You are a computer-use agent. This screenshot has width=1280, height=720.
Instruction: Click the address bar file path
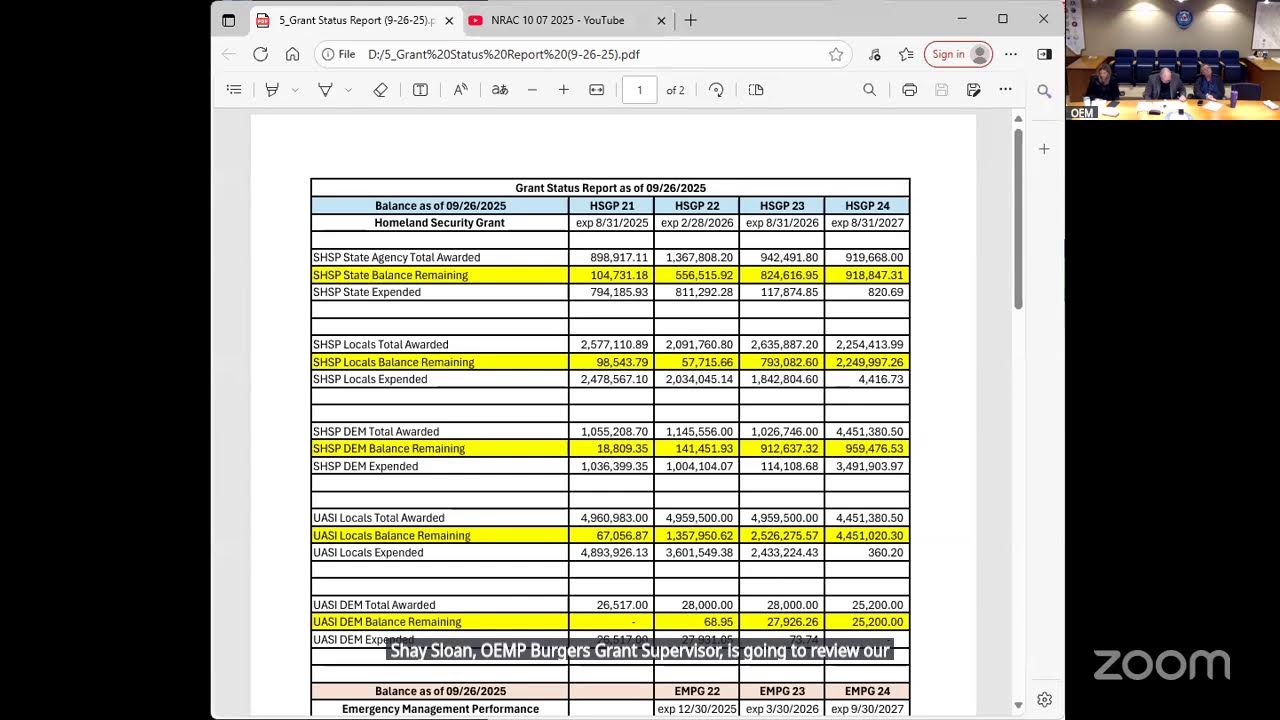pos(504,54)
